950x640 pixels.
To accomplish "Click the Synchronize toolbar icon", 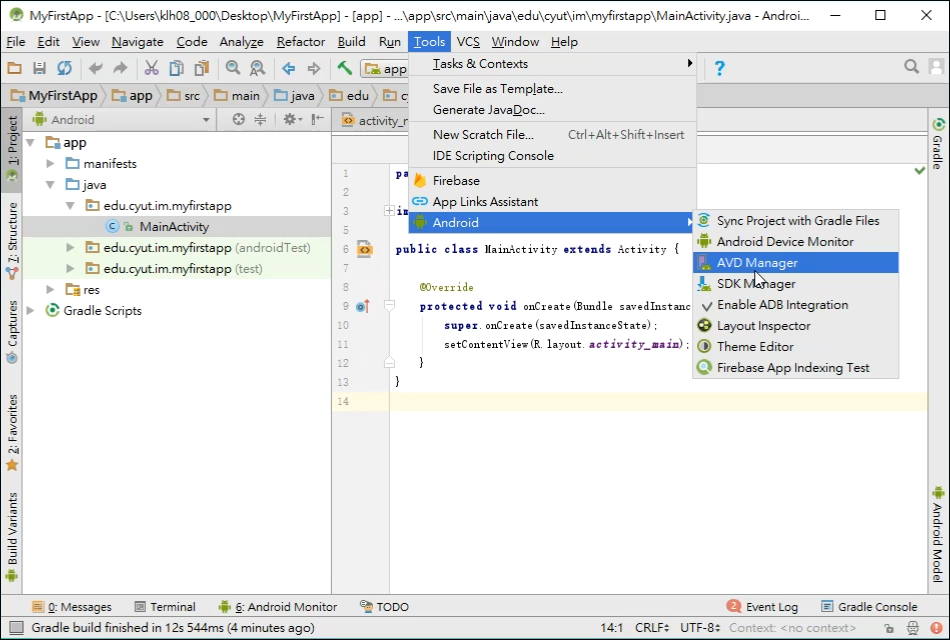I will pyautogui.click(x=64, y=68).
